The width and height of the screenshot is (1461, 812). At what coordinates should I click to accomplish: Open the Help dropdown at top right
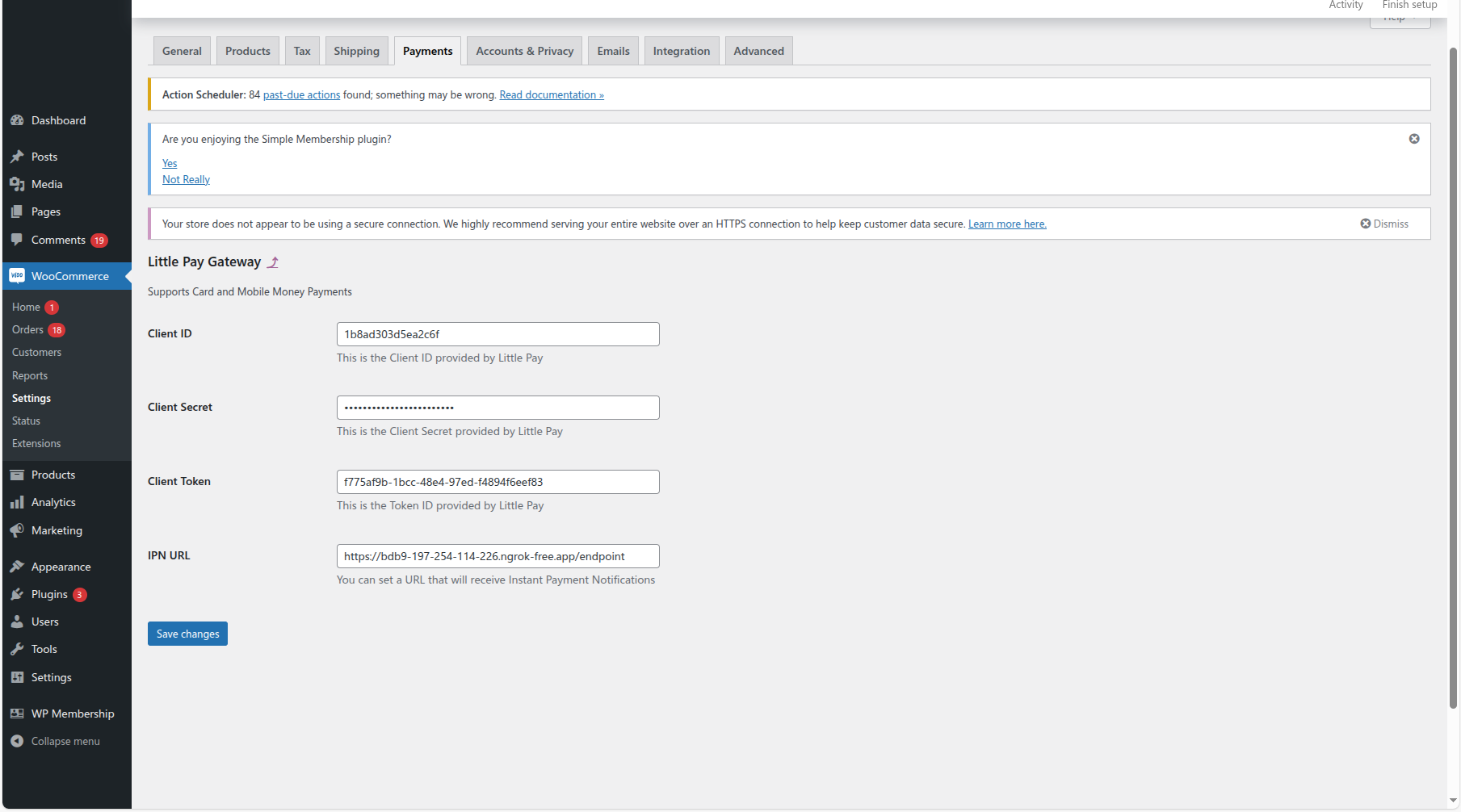pyautogui.click(x=1400, y=18)
